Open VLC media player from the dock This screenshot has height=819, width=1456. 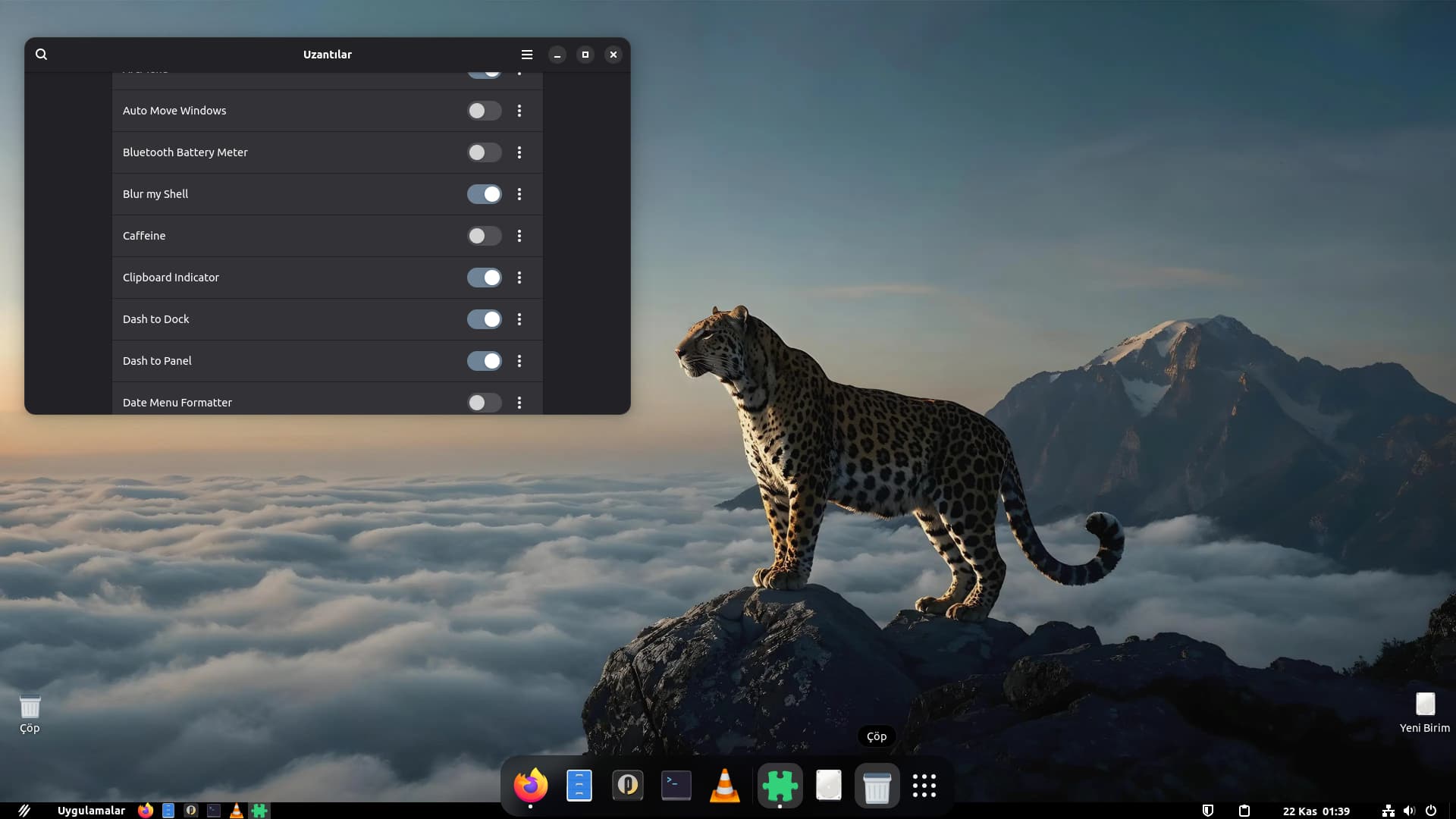point(724,786)
